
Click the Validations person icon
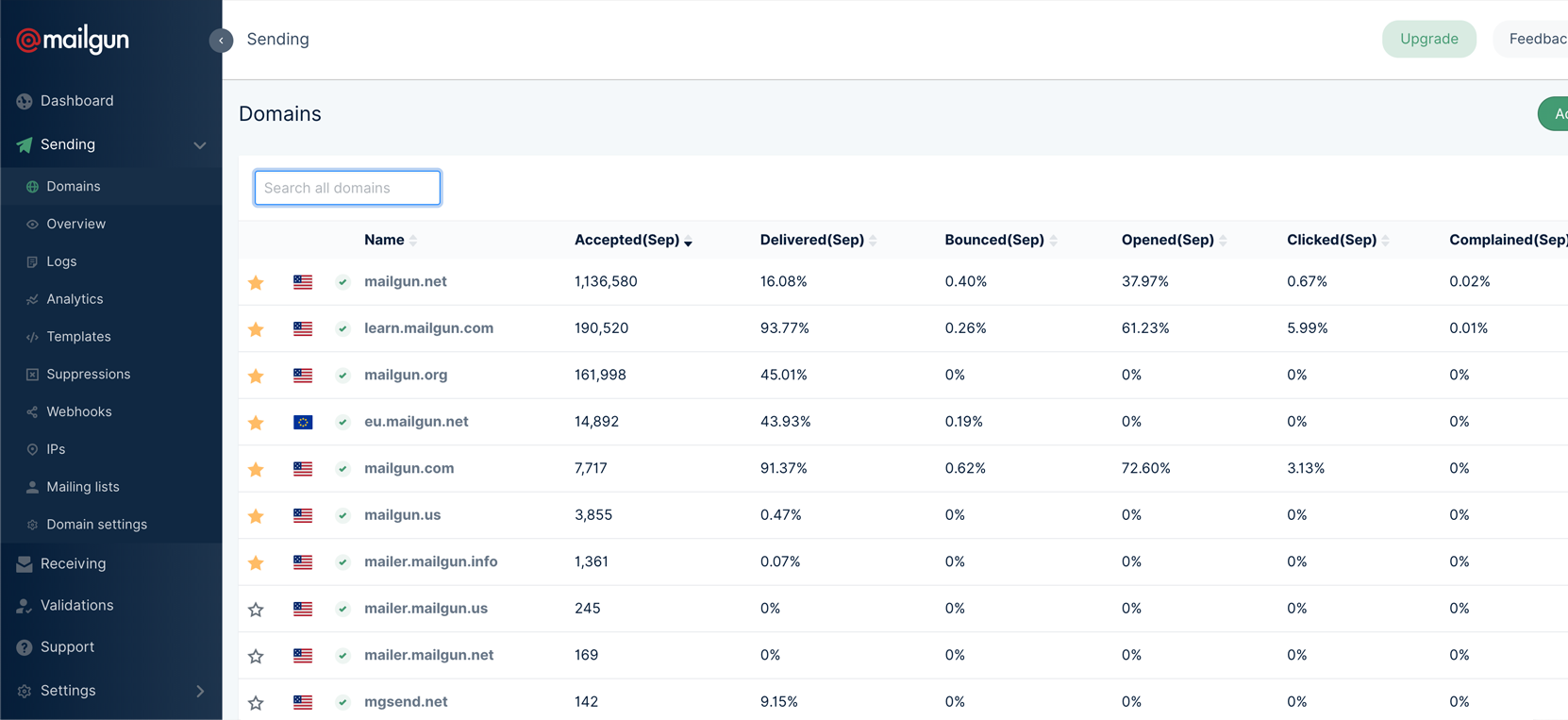(x=25, y=606)
